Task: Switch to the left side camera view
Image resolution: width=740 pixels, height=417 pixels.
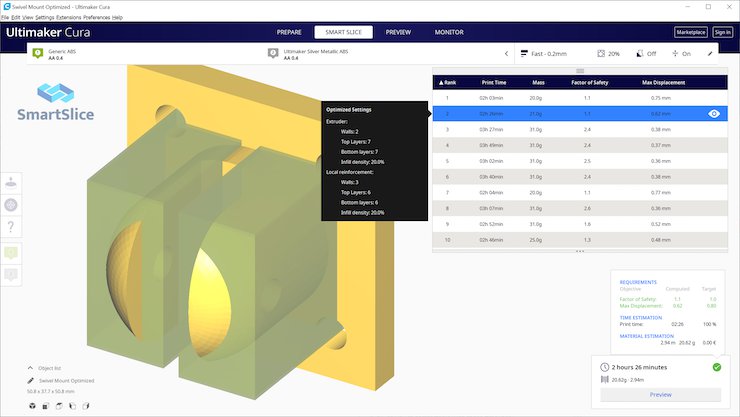Action: tap(73, 406)
